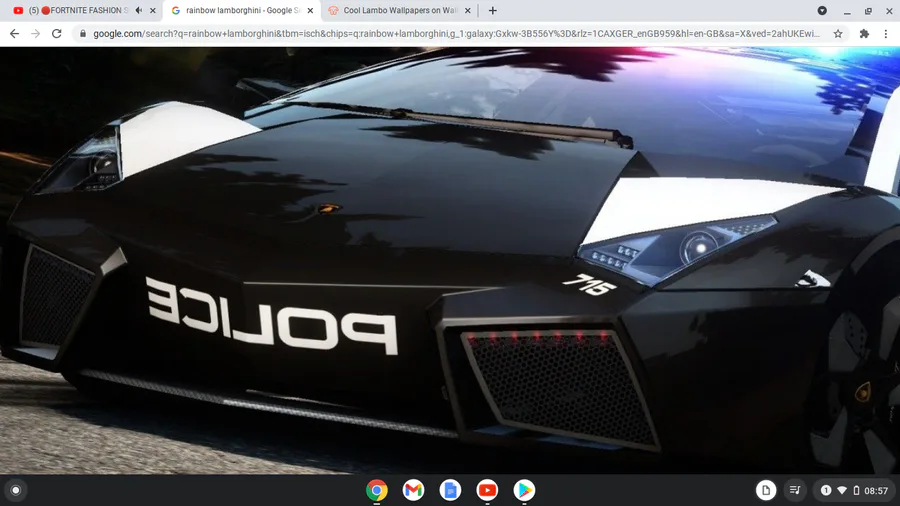Bookmark this page with the star icon
The image size is (900, 506).
point(838,34)
